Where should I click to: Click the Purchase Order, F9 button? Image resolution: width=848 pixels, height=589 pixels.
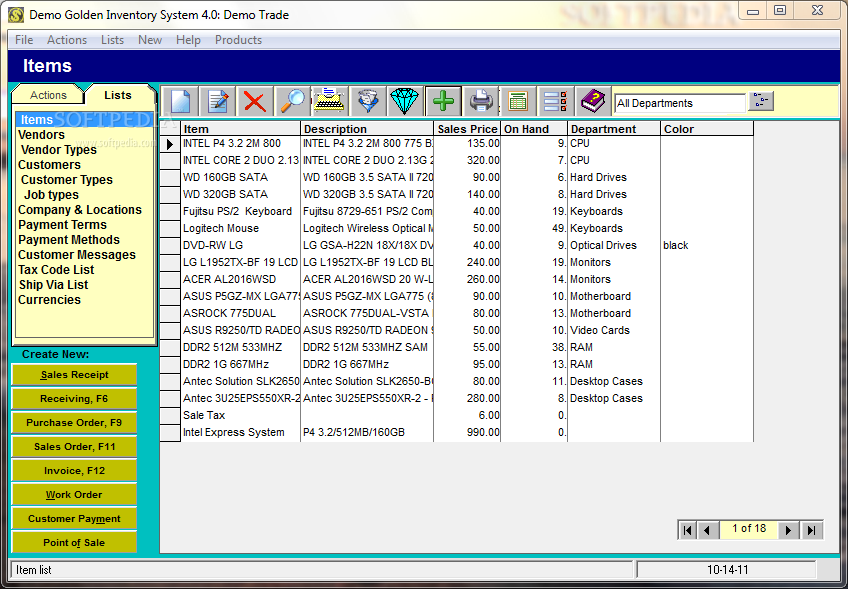(x=74, y=423)
